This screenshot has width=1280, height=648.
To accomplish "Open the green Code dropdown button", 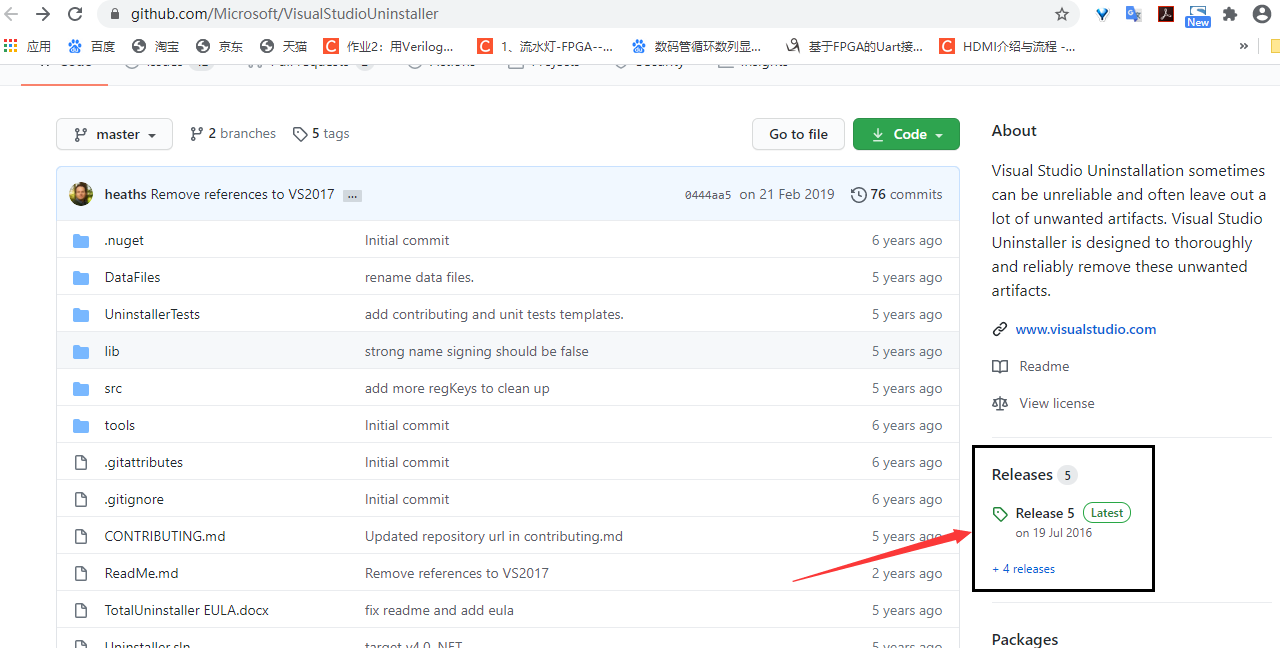I will (x=906, y=134).
